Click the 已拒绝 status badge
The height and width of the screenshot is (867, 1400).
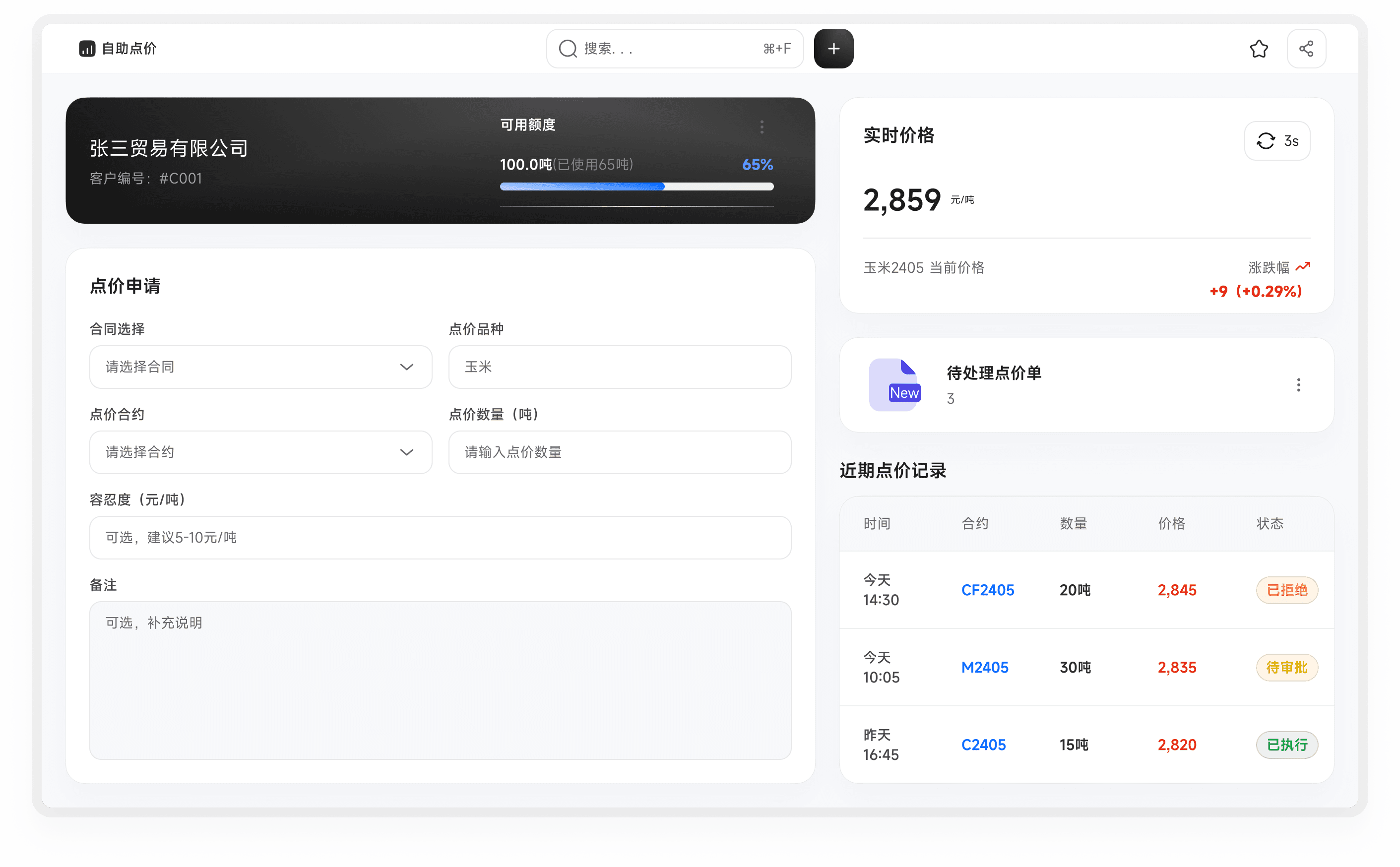pos(1286,590)
